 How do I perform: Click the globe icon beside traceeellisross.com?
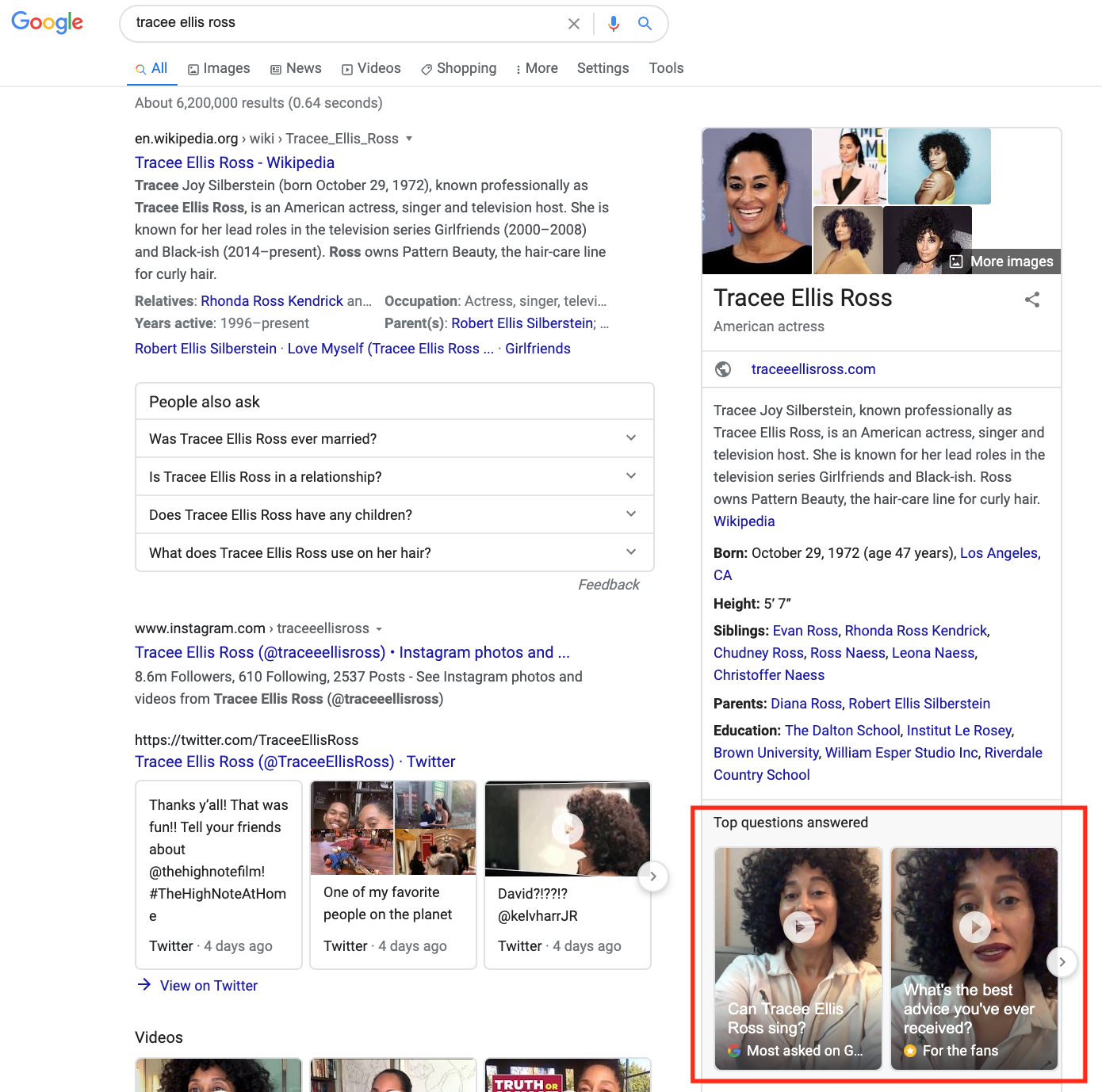[723, 369]
